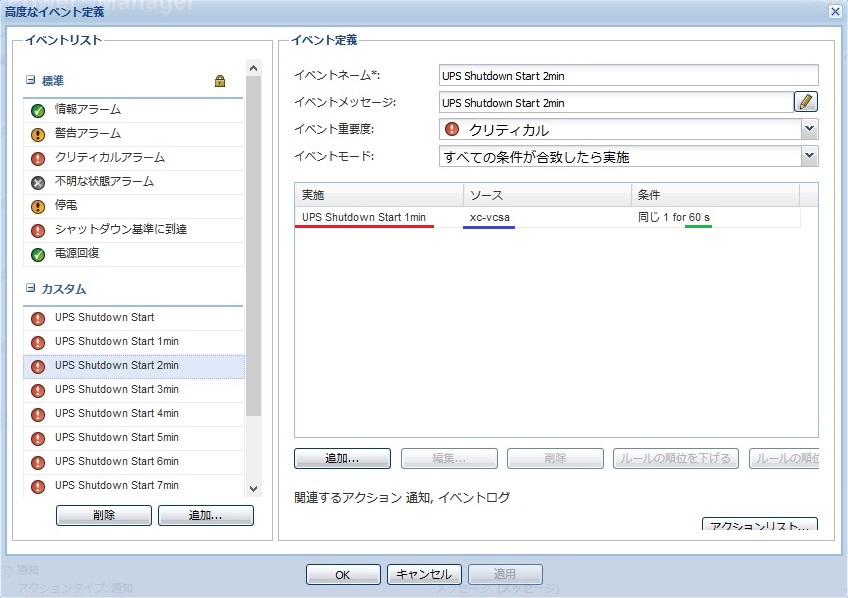This screenshot has height=598, width=848.
Task: Click the red icon for UPS Shutdown Start 1min
Action: pos(38,342)
